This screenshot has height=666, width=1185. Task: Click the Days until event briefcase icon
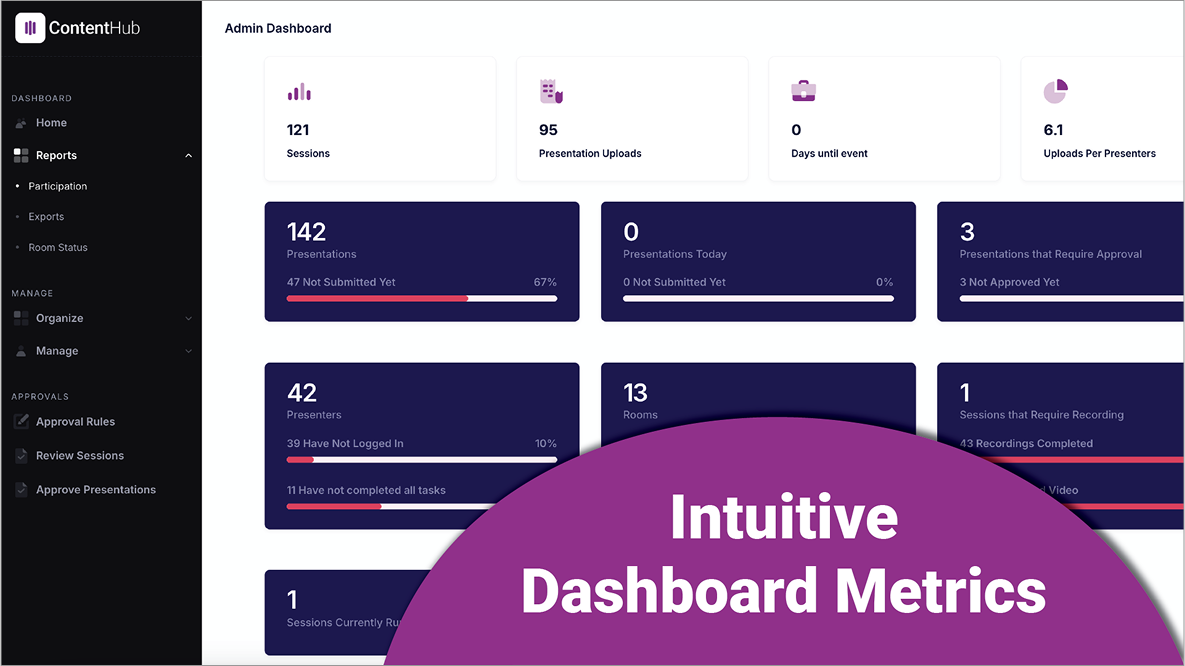point(803,91)
